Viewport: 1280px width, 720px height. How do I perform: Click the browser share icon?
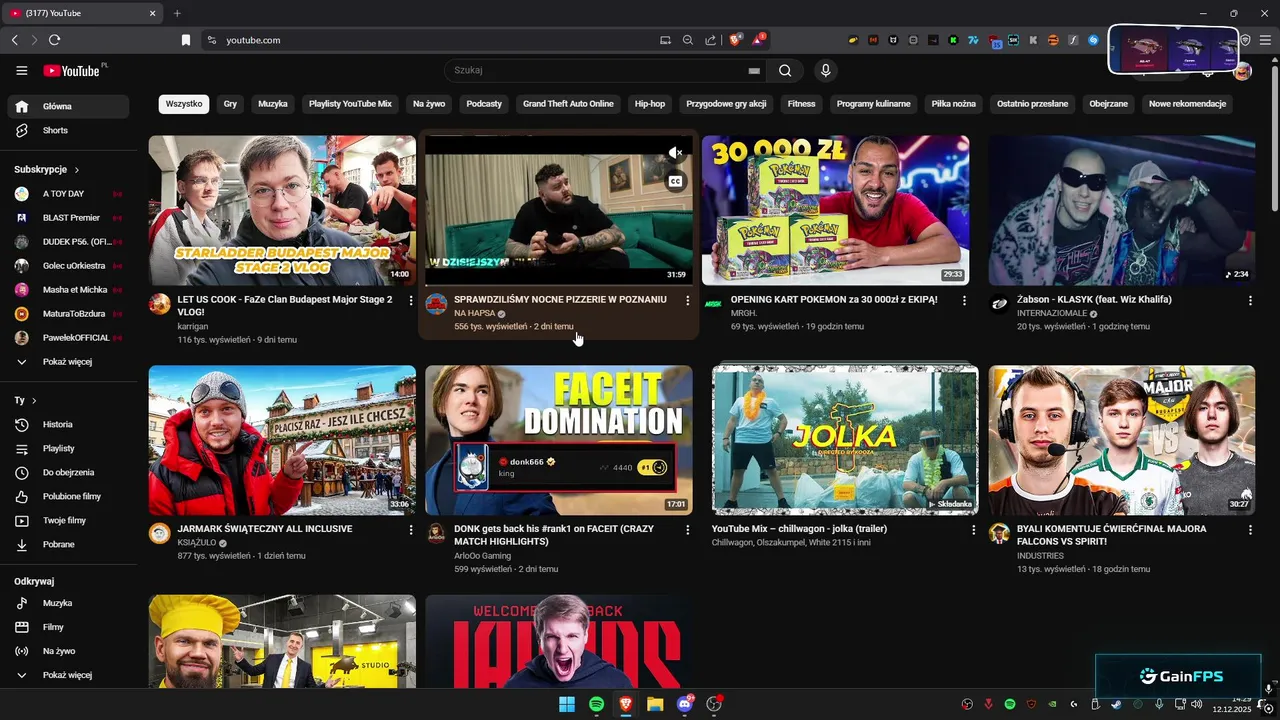[x=710, y=40]
